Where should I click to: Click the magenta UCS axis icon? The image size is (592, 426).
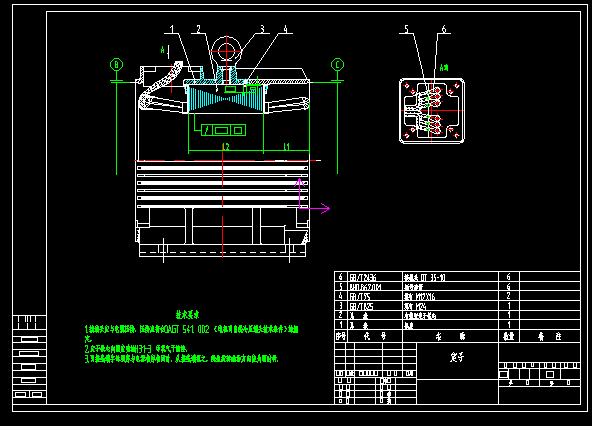312,196
